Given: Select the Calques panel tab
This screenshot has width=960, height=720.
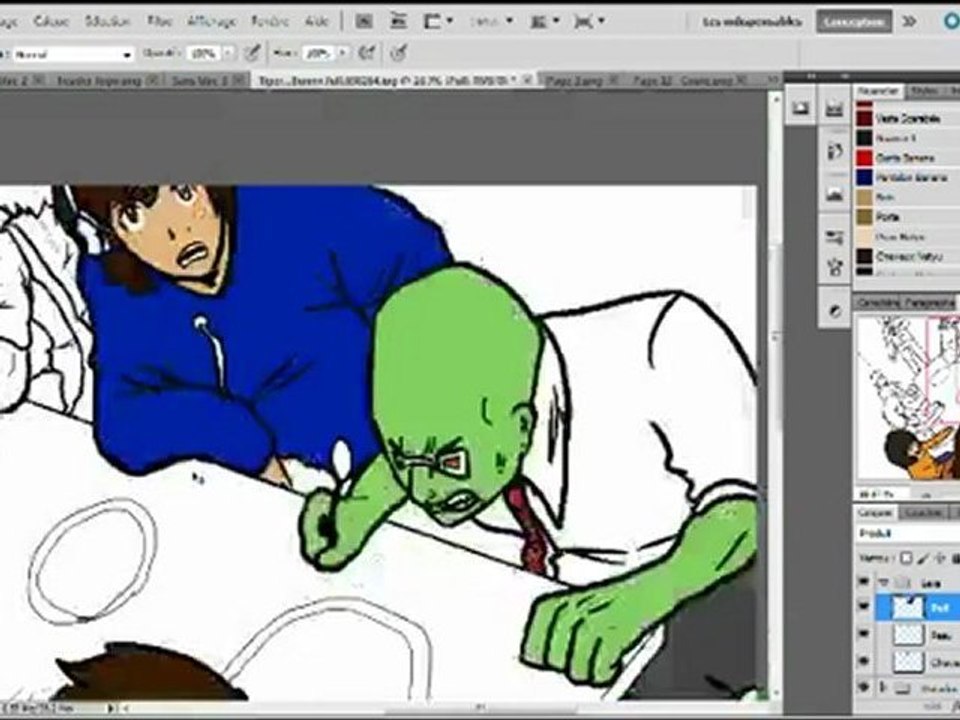Looking at the screenshot, I should tap(874, 512).
